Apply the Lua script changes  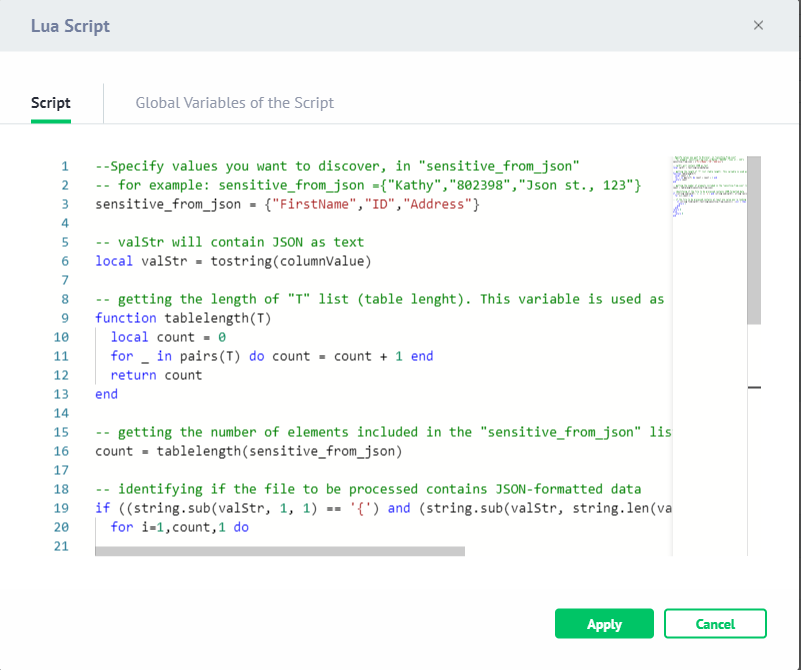click(604, 624)
